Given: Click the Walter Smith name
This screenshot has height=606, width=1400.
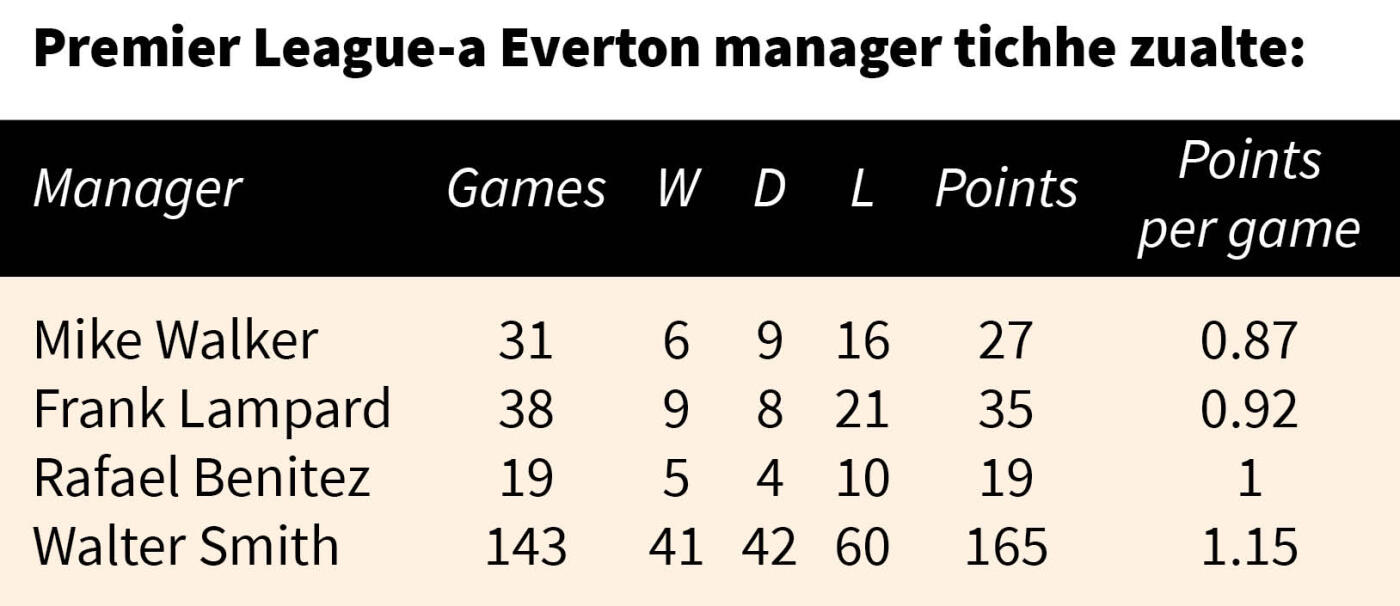Looking at the screenshot, I should (186, 546).
